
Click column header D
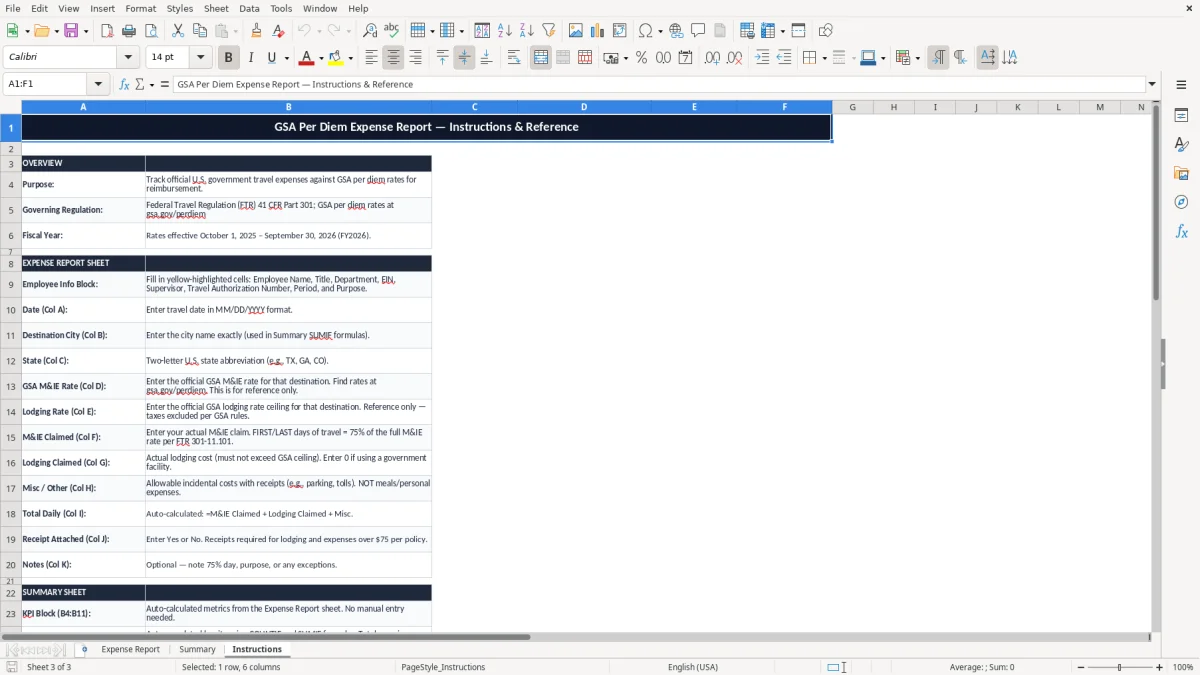click(584, 107)
